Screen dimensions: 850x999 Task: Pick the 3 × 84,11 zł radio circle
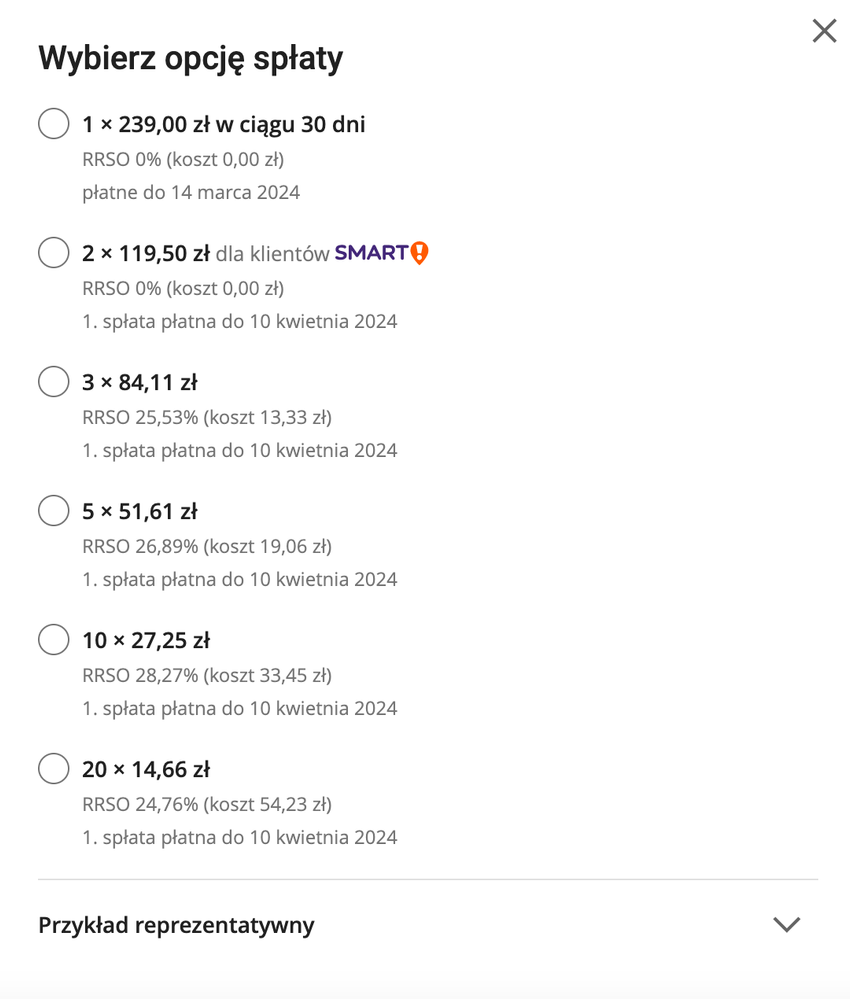(53, 382)
